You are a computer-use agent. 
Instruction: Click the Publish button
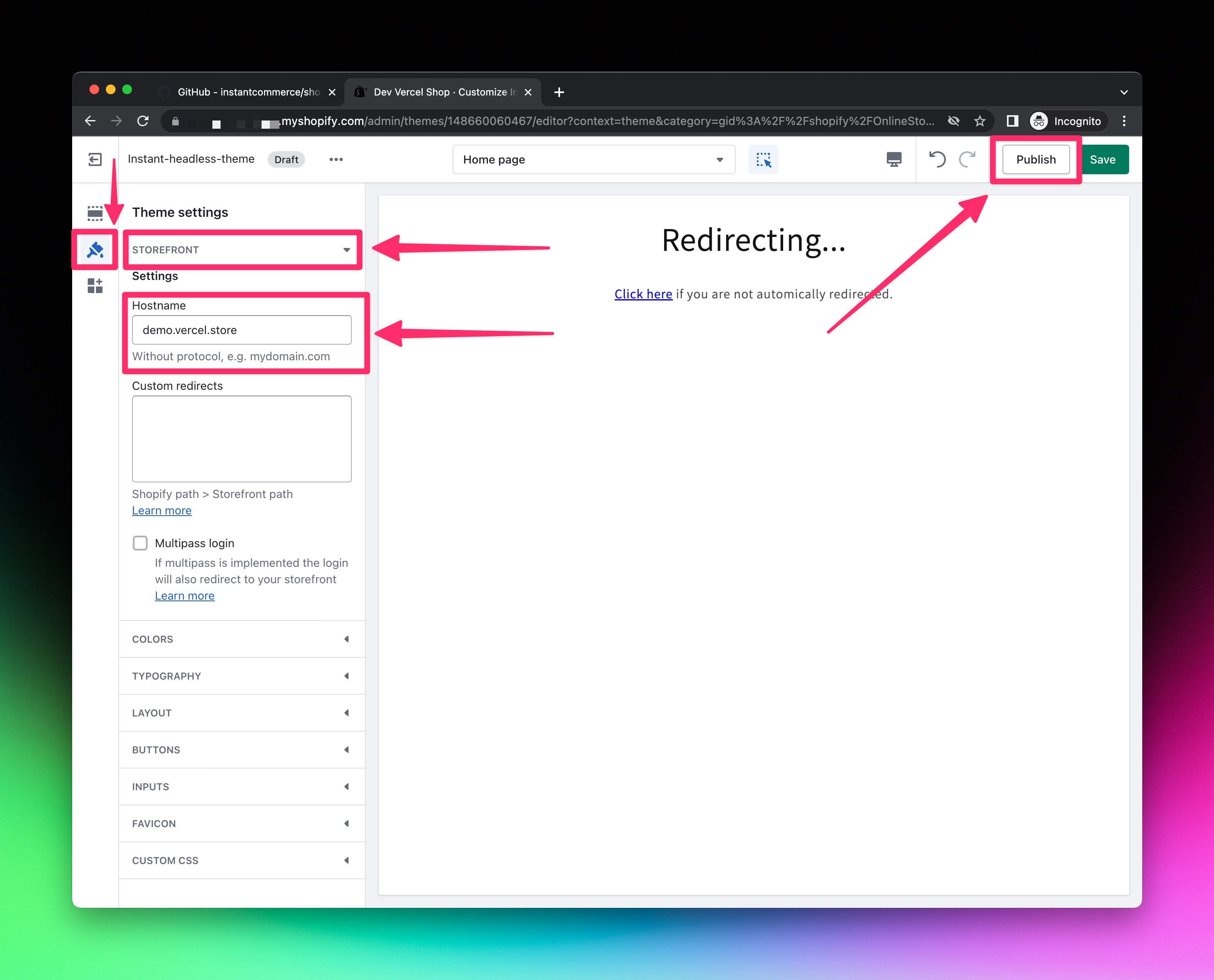tap(1035, 159)
